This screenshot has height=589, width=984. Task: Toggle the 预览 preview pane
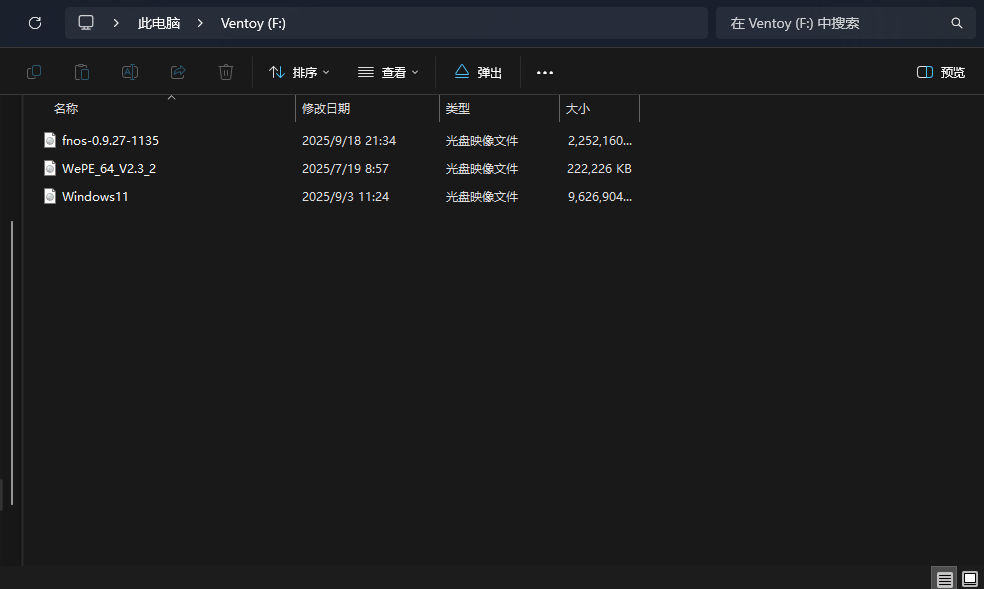941,72
